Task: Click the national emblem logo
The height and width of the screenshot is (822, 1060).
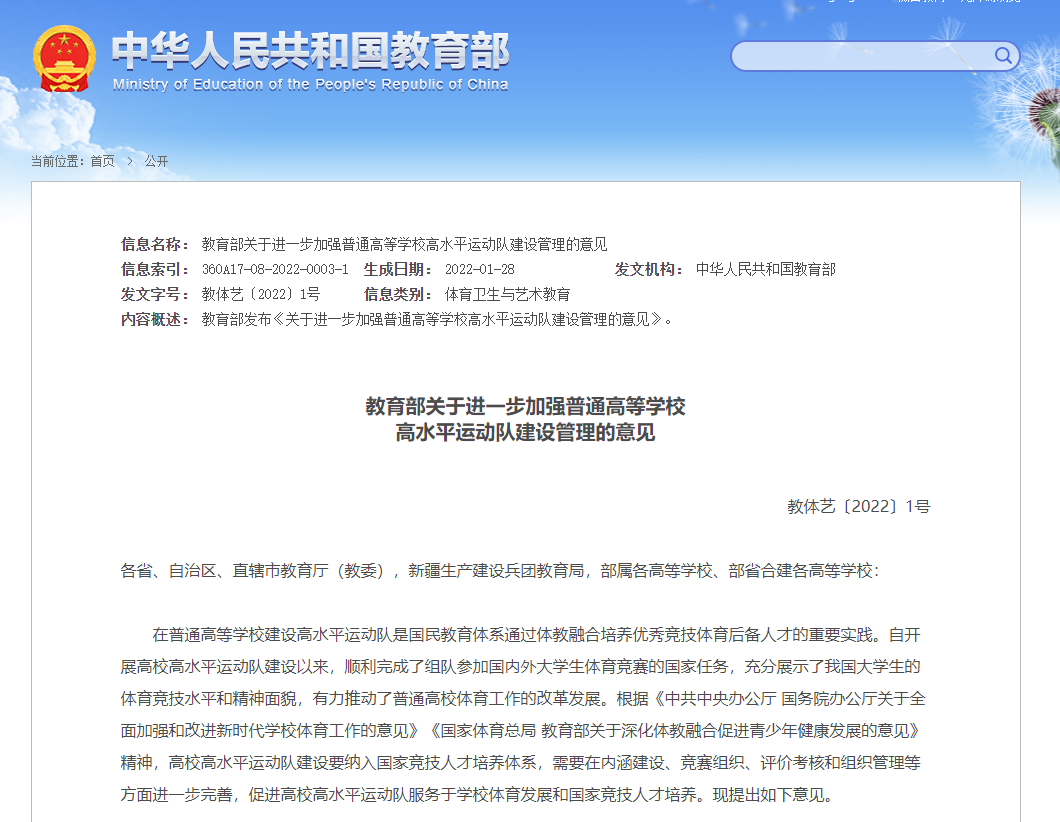Action: click(63, 58)
